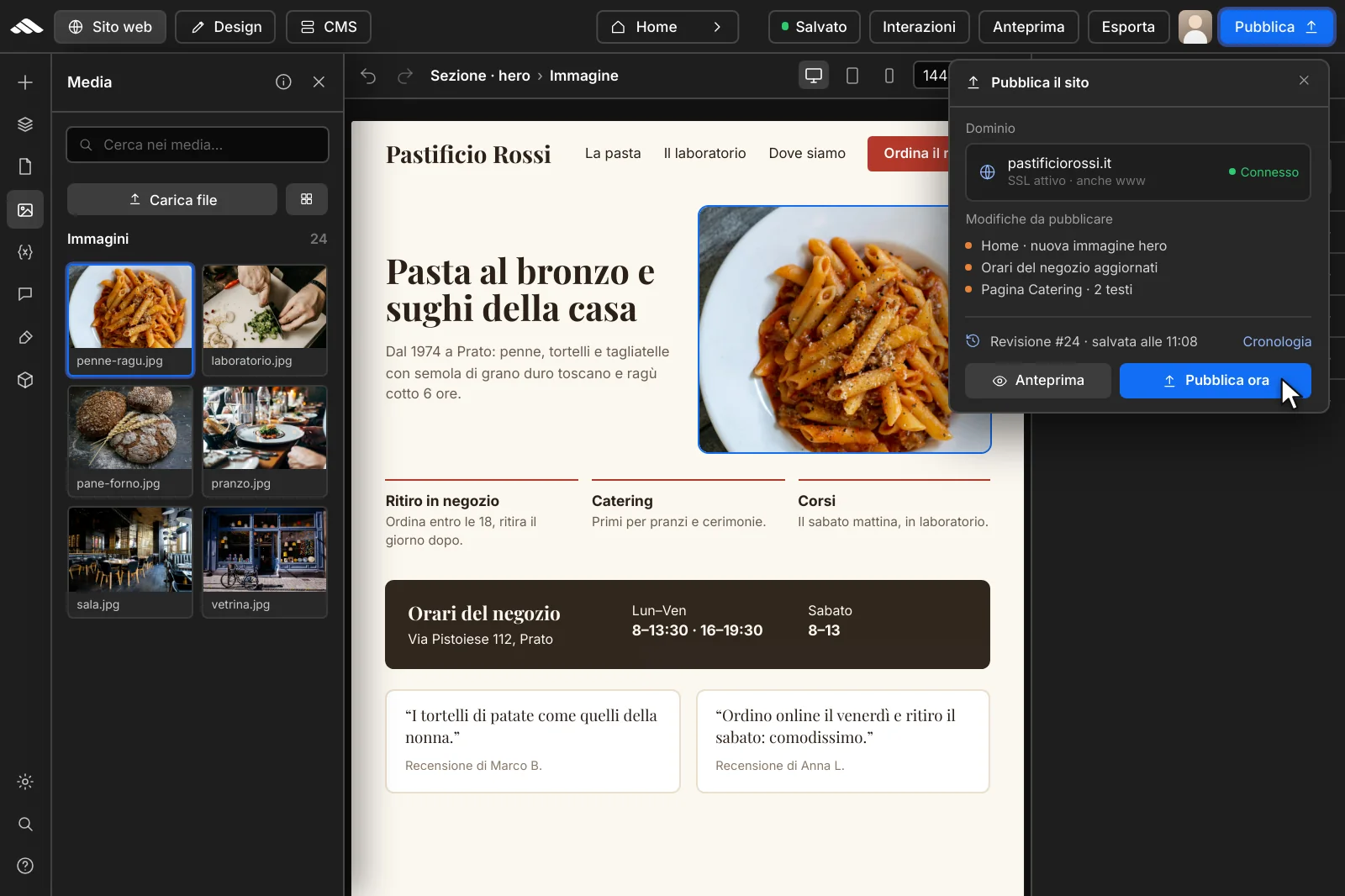Click top bar Anteprima button
This screenshot has height=896, width=1345.
1028,27
